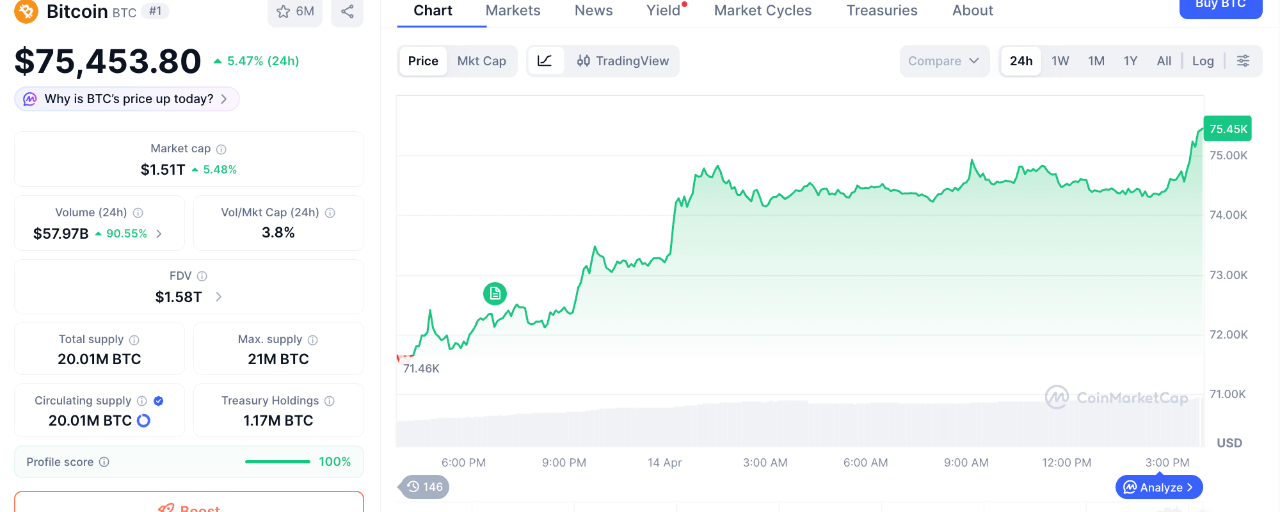
Task: Select the 1W time range
Action: (x=1060, y=61)
